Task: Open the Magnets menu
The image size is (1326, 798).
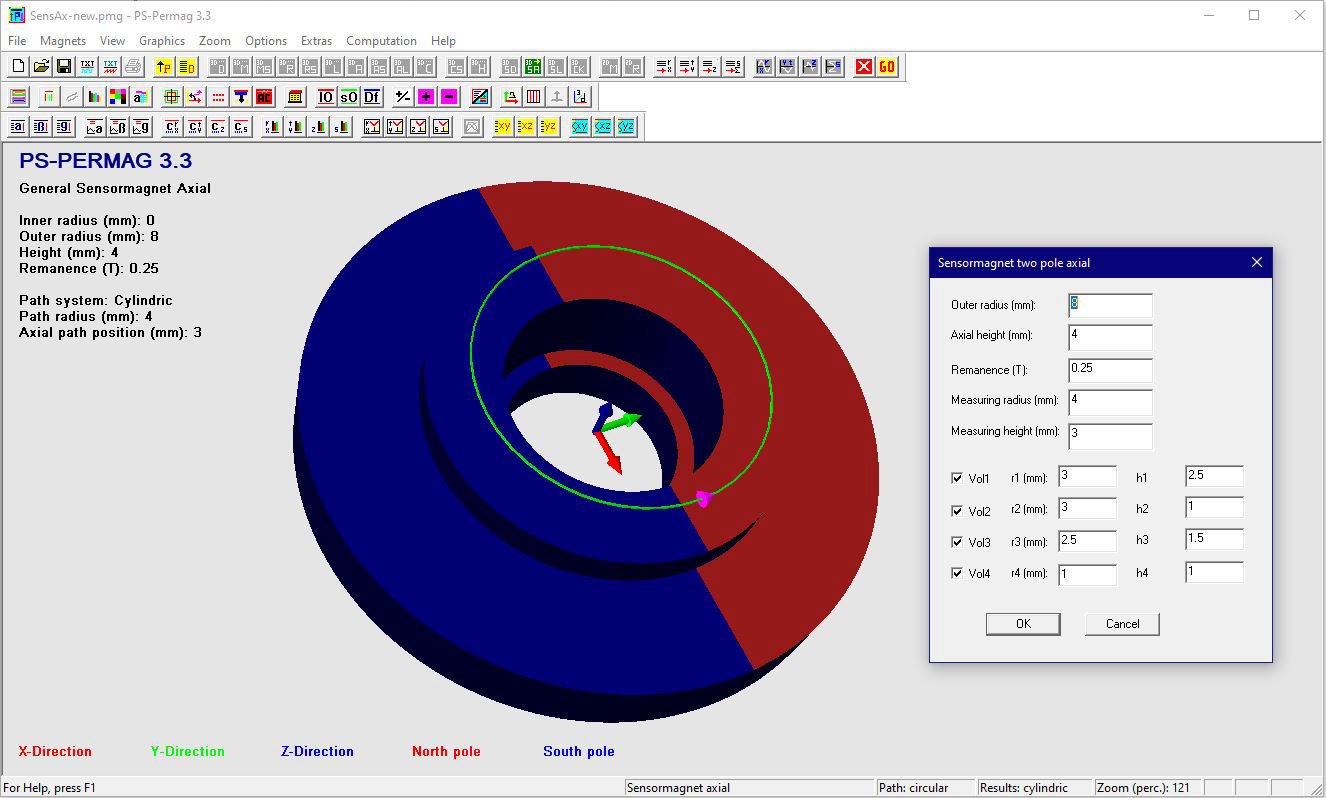Action: coord(63,41)
